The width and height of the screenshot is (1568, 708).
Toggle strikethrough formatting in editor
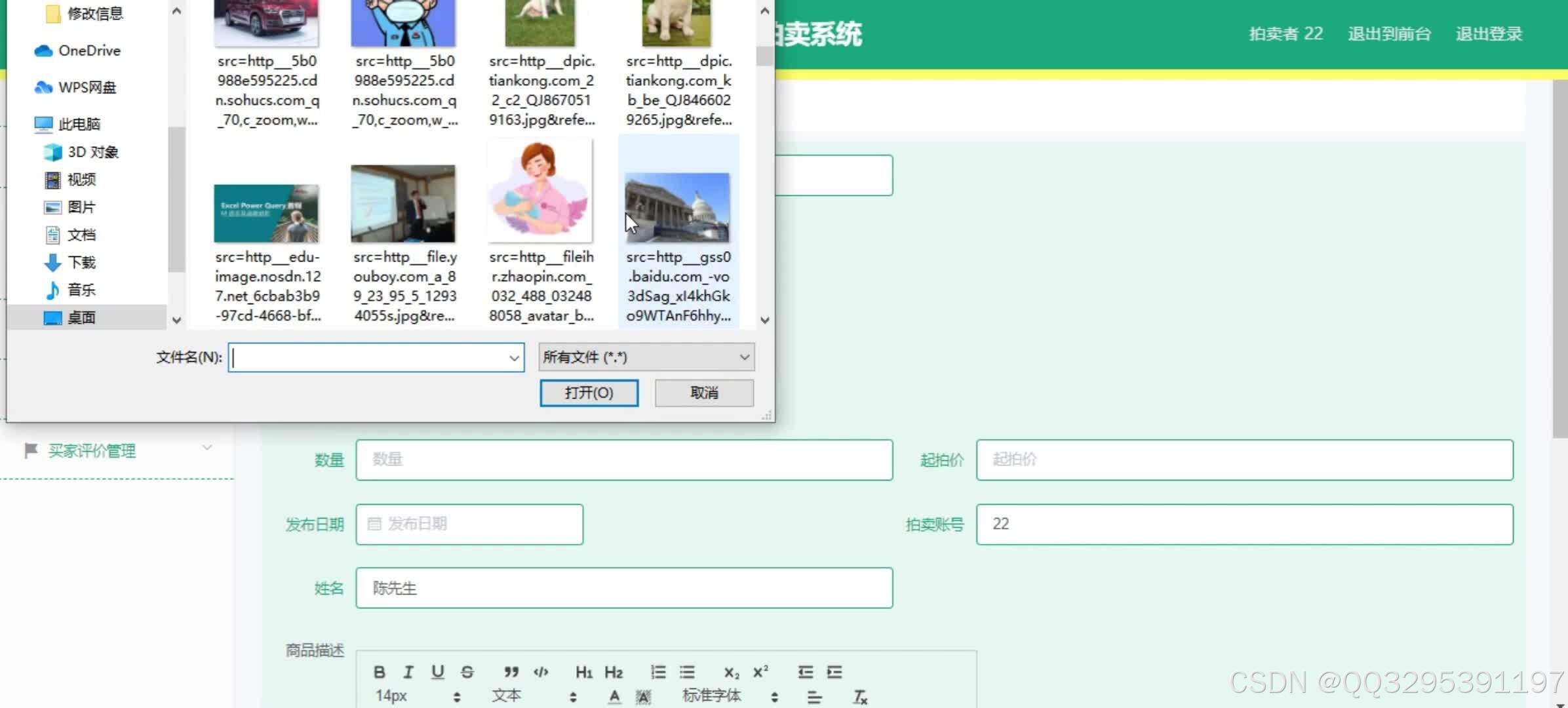467,672
